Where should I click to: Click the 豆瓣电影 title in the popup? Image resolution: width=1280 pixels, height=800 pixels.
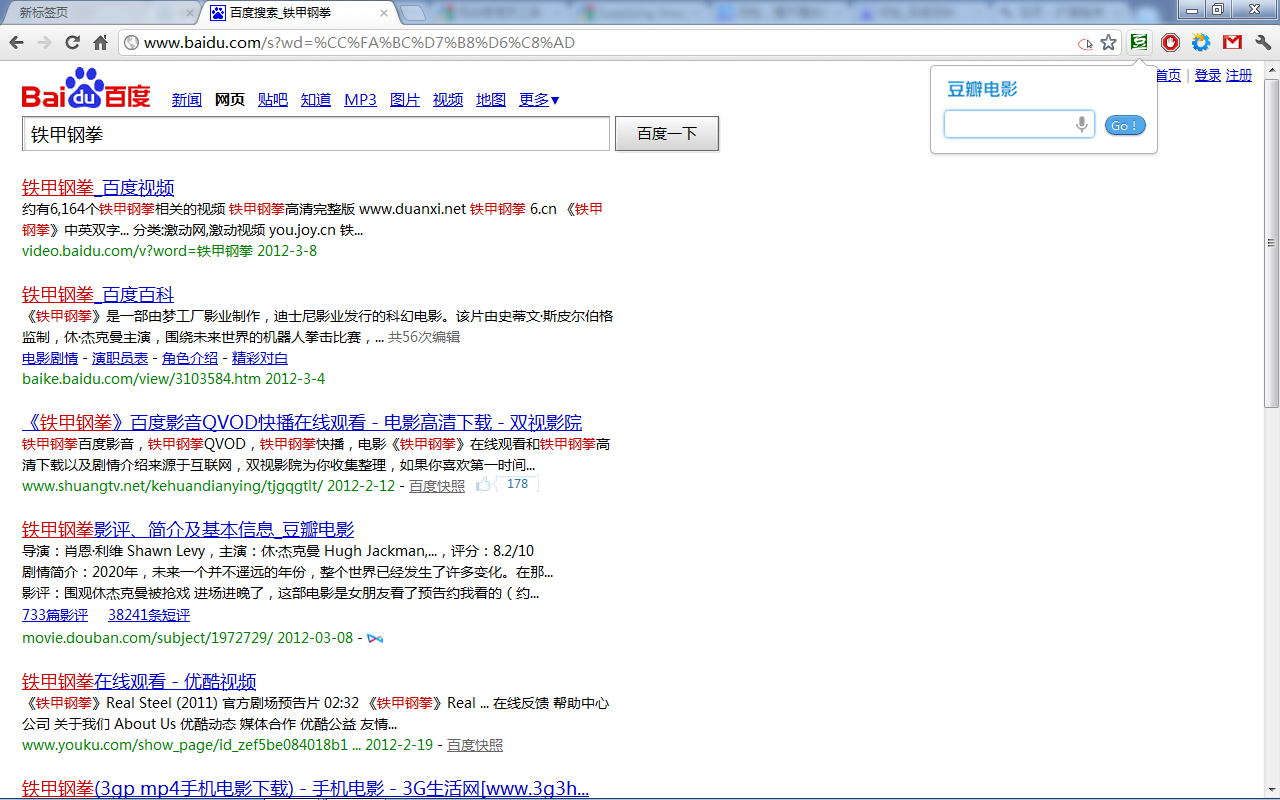click(x=982, y=89)
